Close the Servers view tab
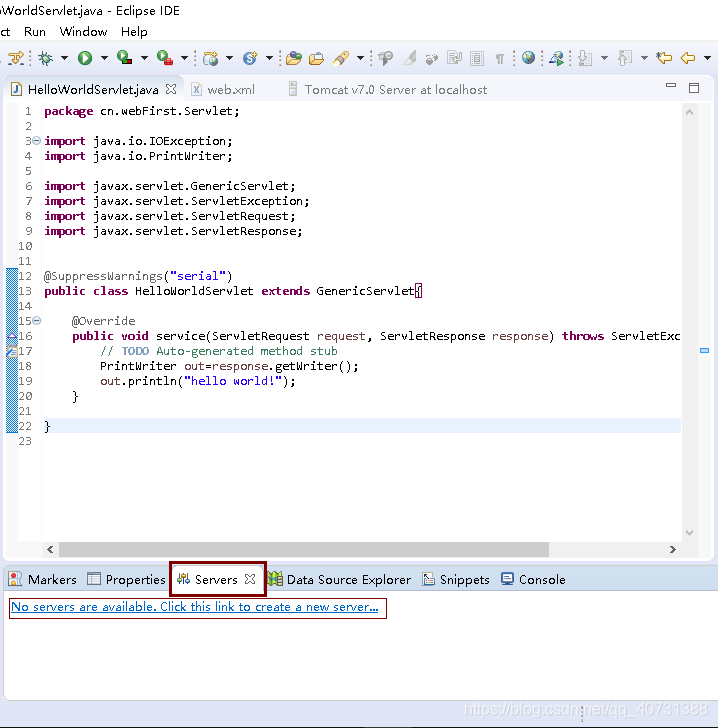 250,579
